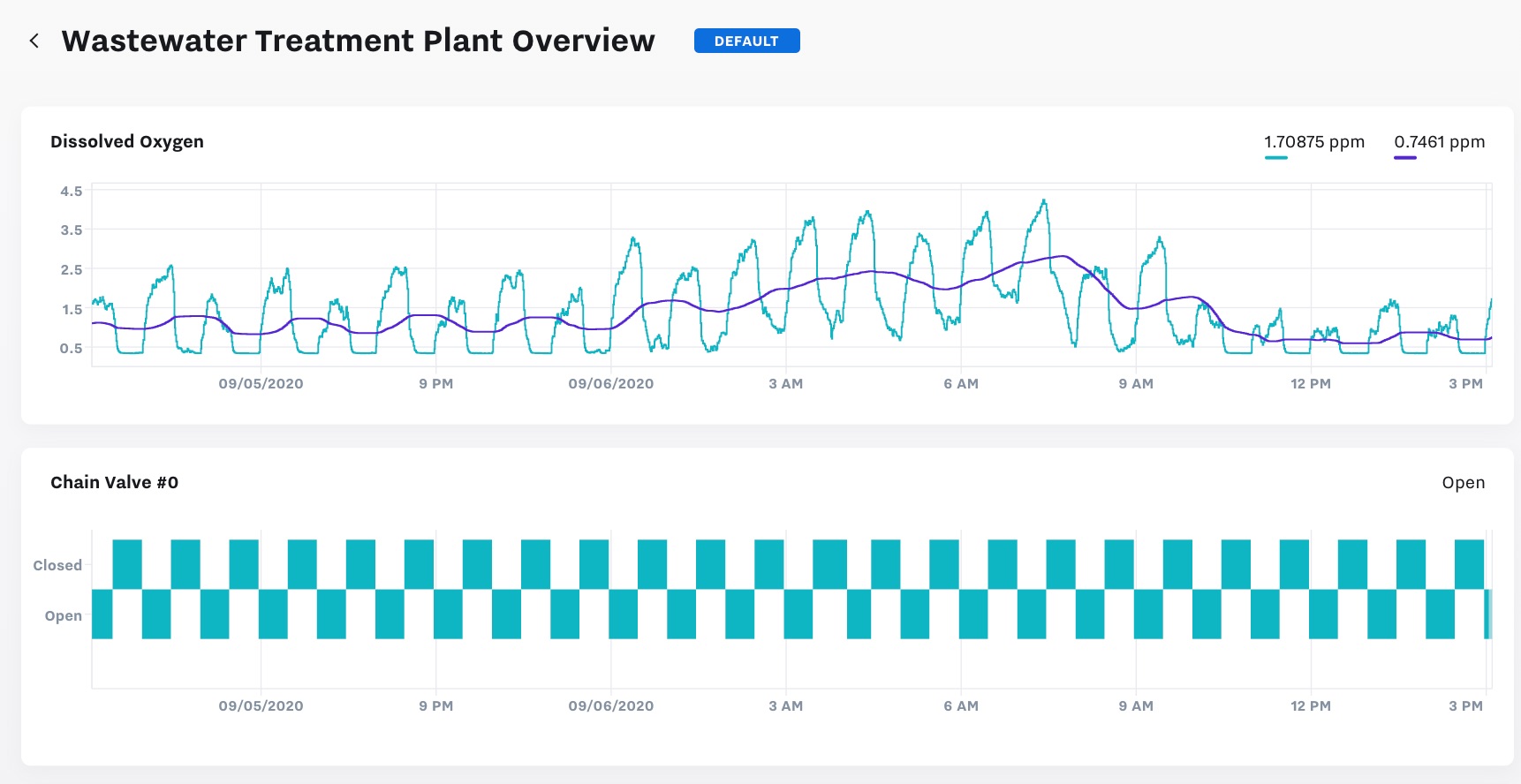Image resolution: width=1521 pixels, height=784 pixels.
Task: Go back using the left chevron arrow
Action: tap(34, 41)
